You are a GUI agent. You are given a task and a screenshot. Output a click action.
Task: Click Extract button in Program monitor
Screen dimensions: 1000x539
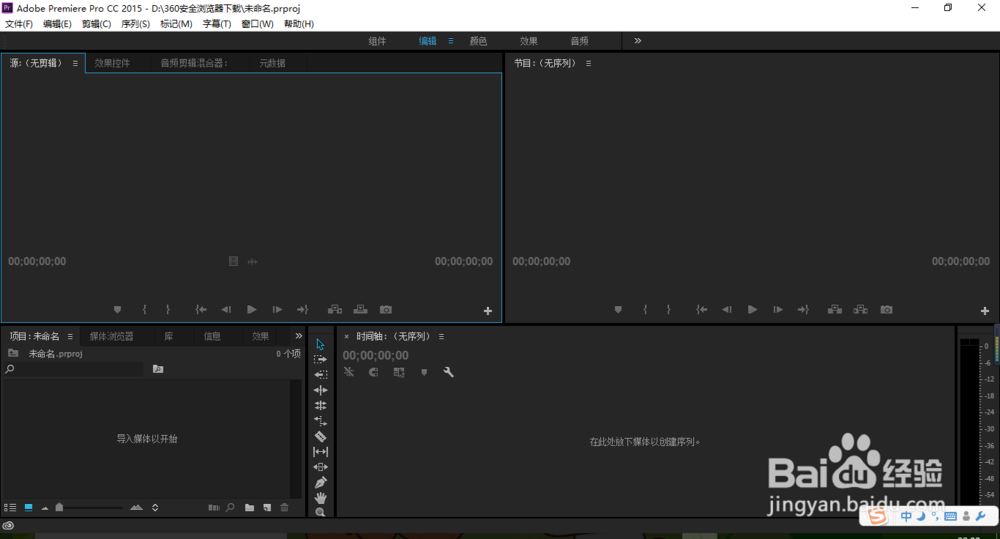860,309
